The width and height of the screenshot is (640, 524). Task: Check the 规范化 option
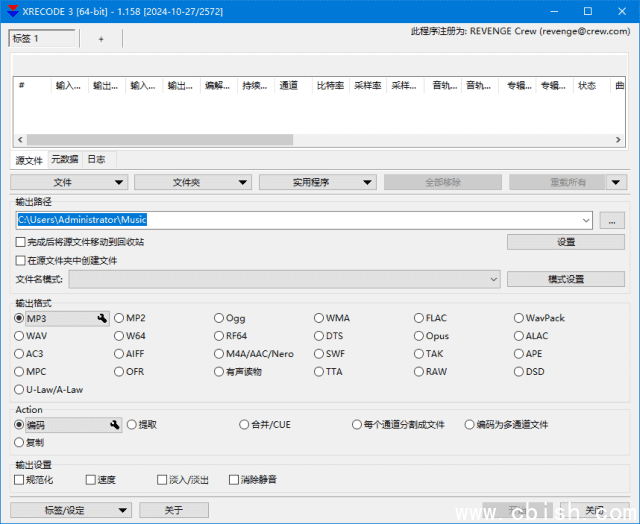pos(20,480)
